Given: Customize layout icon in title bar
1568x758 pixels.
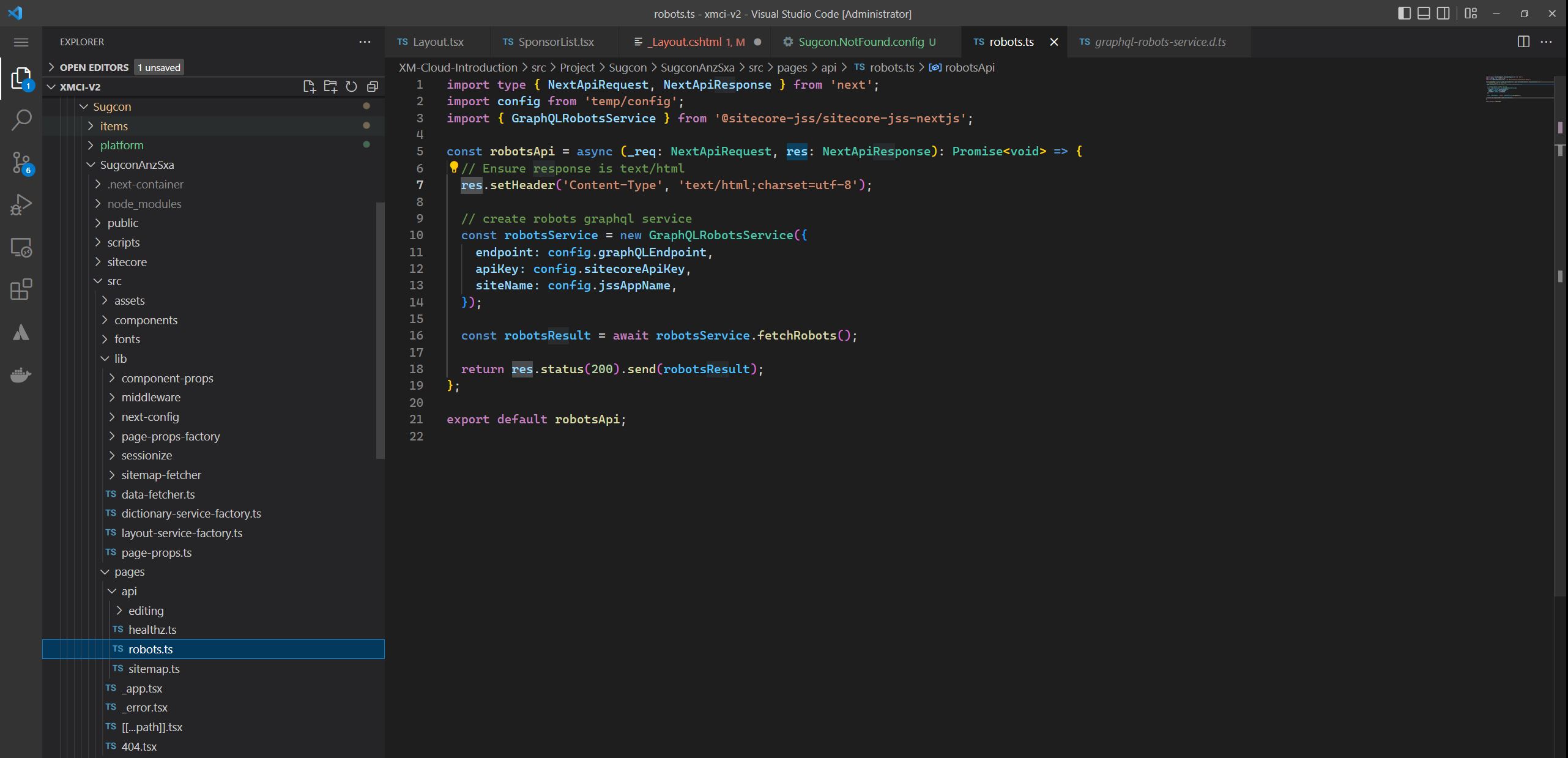Looking at the screenshot, I should 1471,13.
